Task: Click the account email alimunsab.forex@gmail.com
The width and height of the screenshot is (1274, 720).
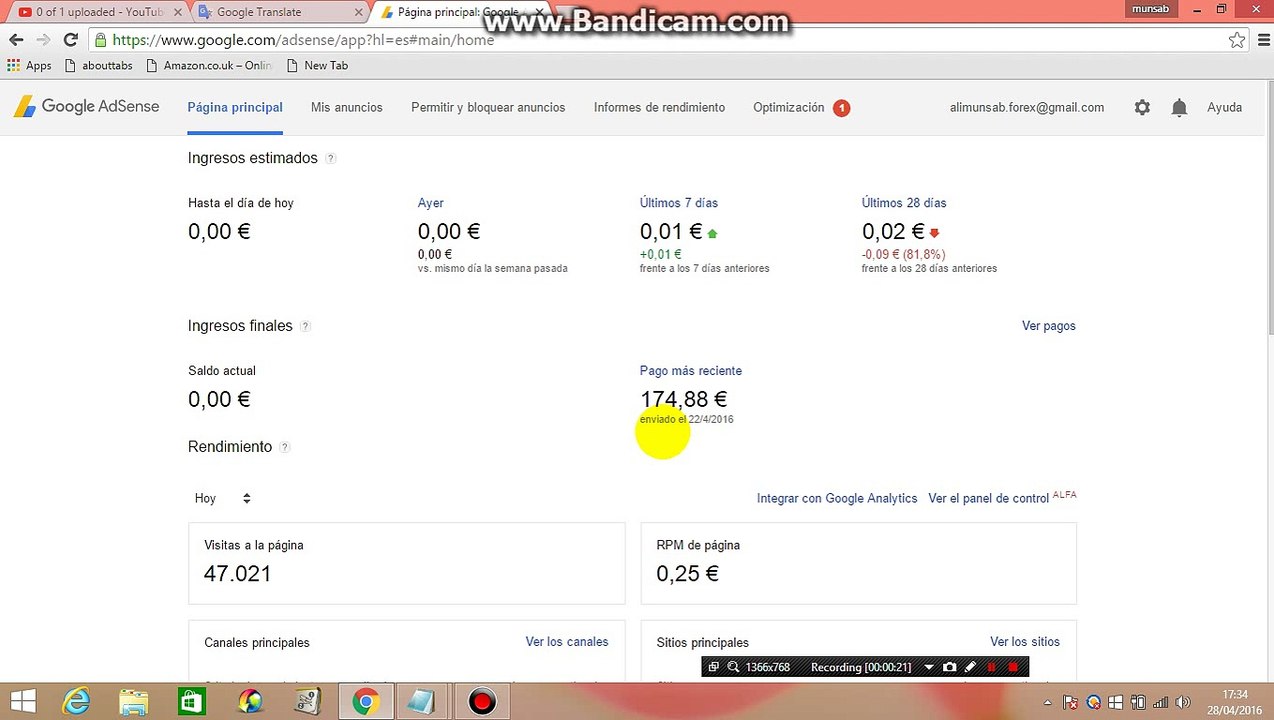Action: 1026,107
